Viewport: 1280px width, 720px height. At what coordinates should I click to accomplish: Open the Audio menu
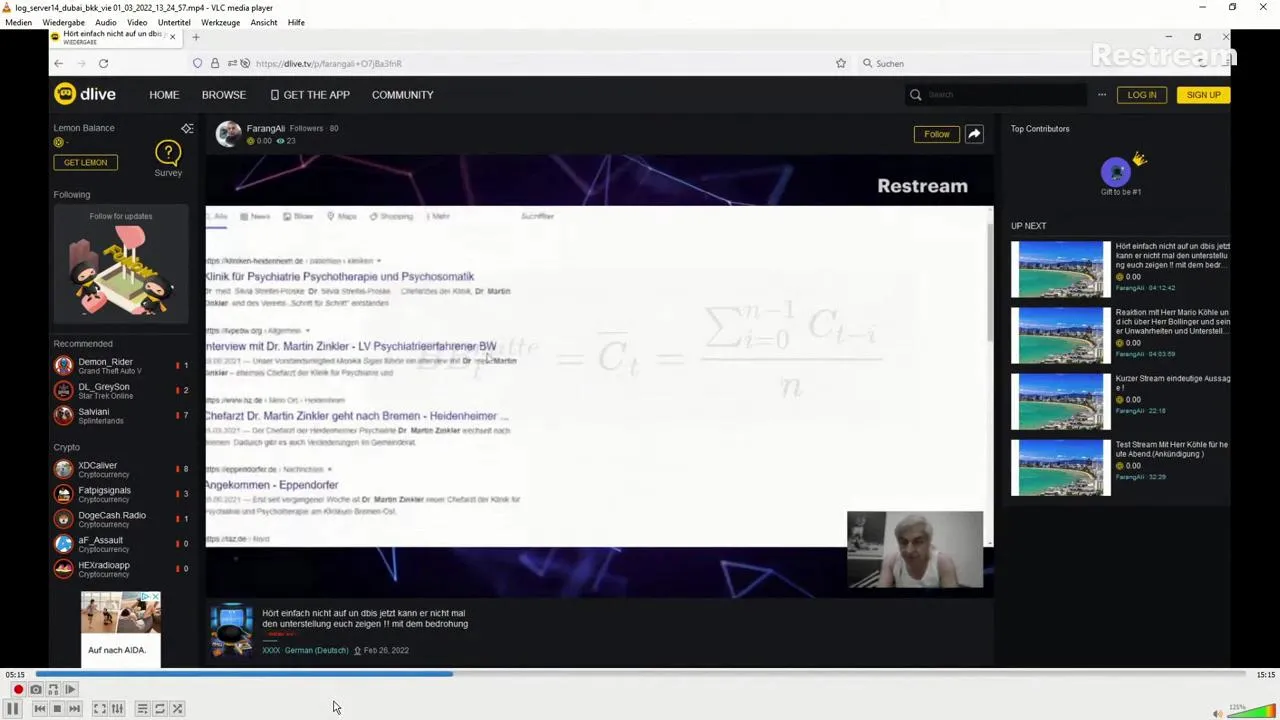(x=105, y=22)
